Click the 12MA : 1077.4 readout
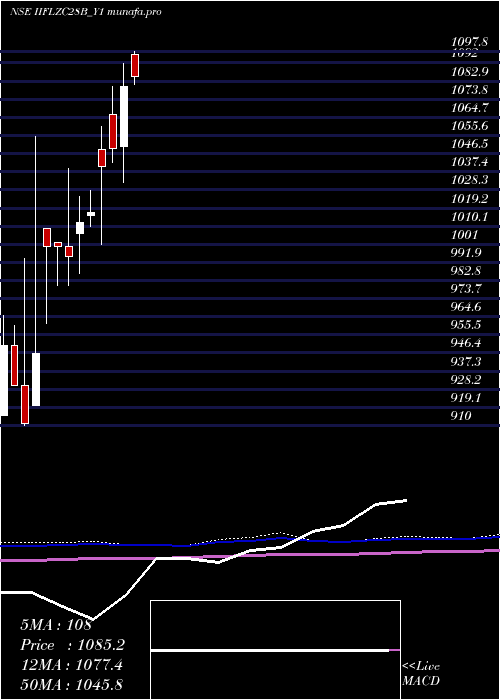The image size is (500, 700). (71, 665)
